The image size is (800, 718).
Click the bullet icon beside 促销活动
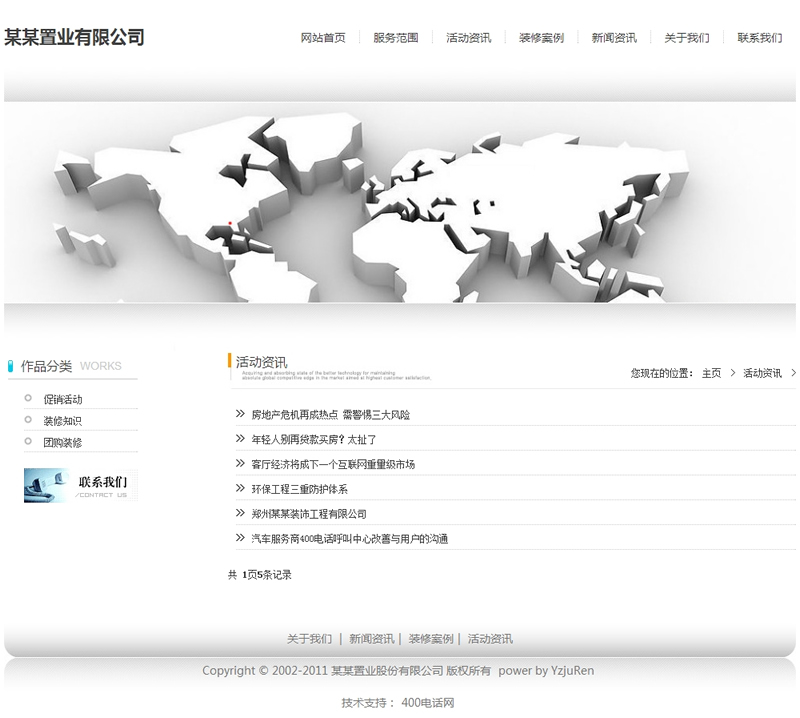28,399
